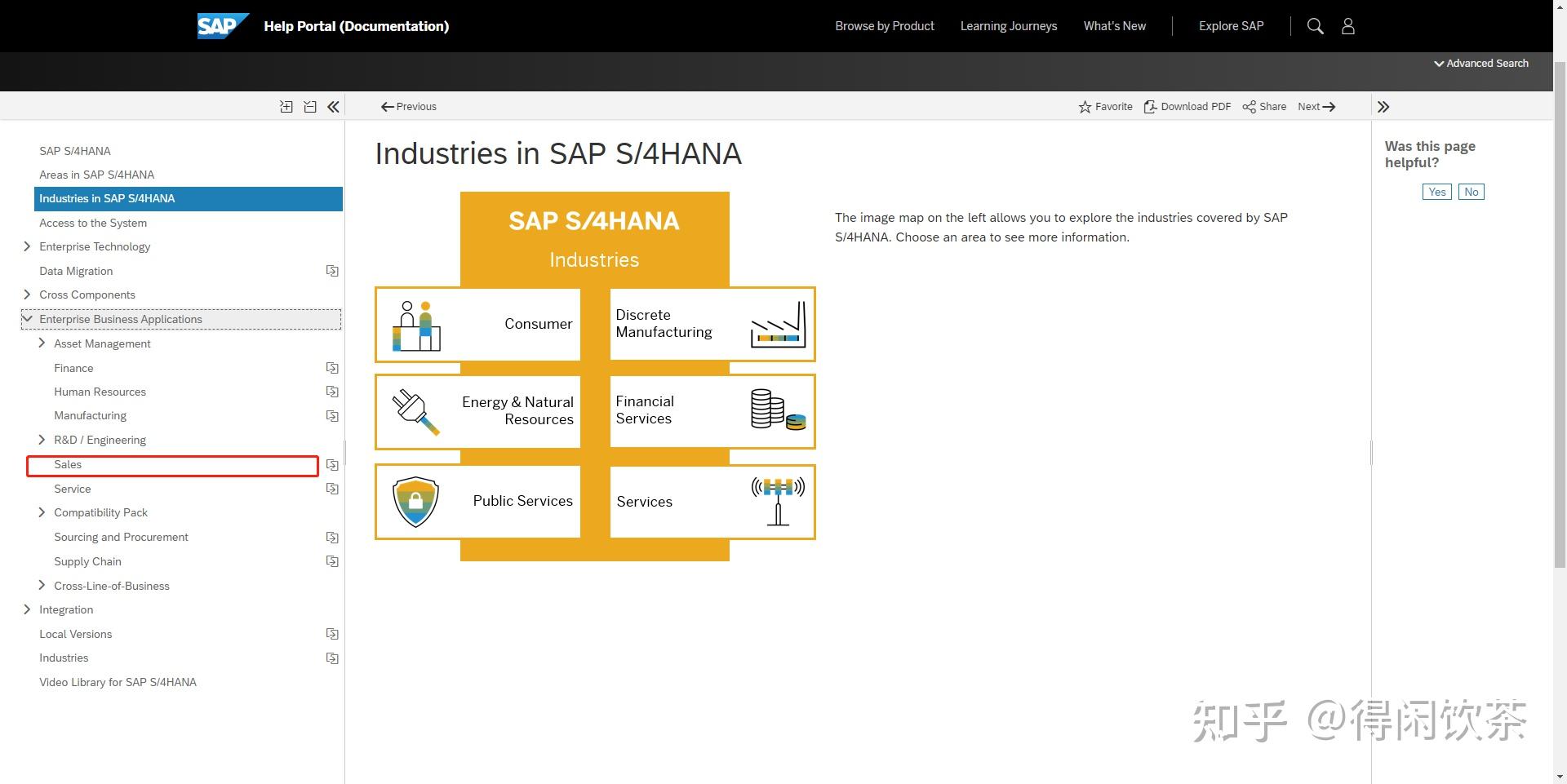The image size is (1567, 784).
Task: Expand the right panel via double chevron
Action: pyautogui.click(x=1383, y=106)
